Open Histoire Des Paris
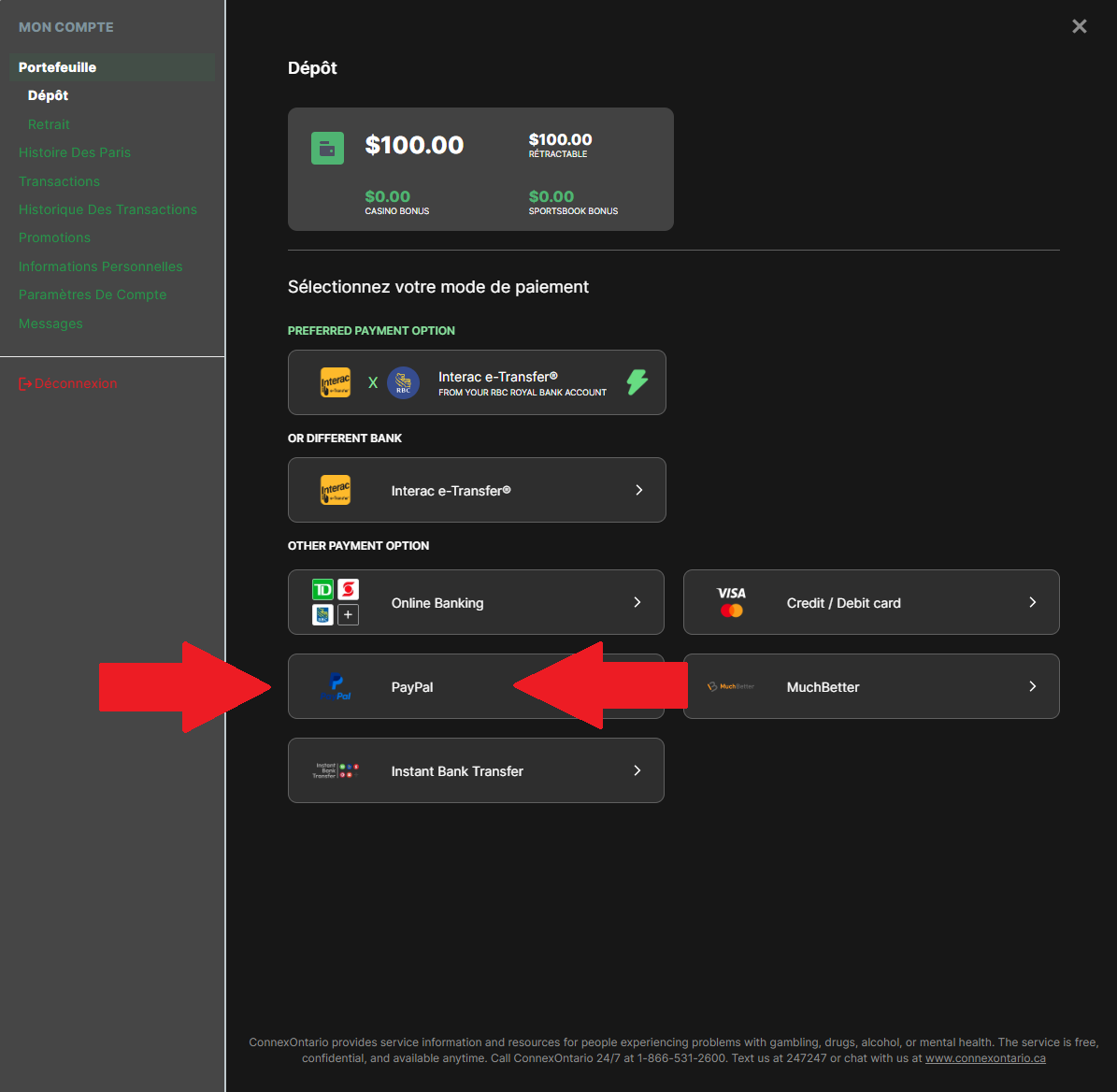 [75, 152]
